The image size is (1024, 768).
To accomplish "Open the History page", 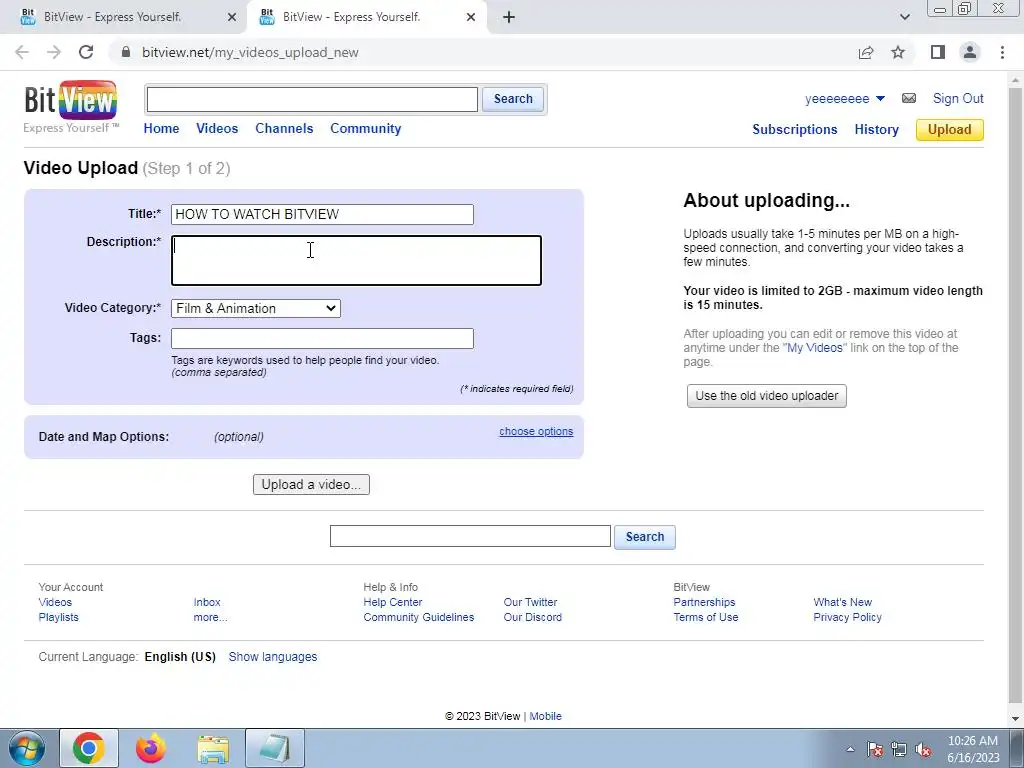I will [x=876, y=129].
